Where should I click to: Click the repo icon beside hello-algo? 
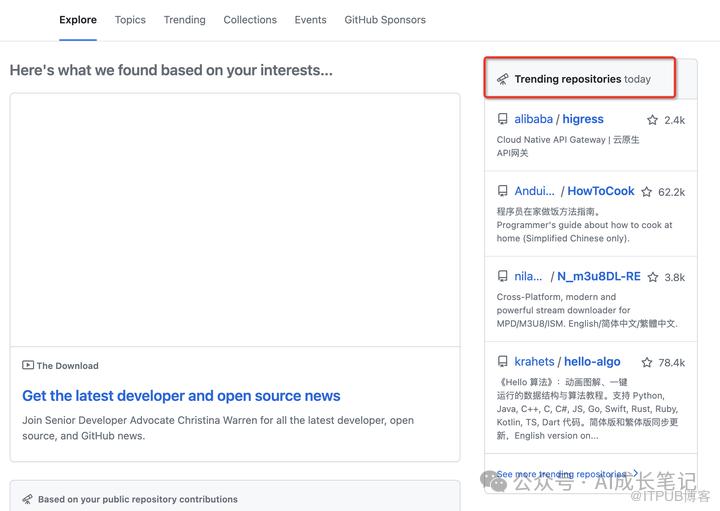(503, 362)
